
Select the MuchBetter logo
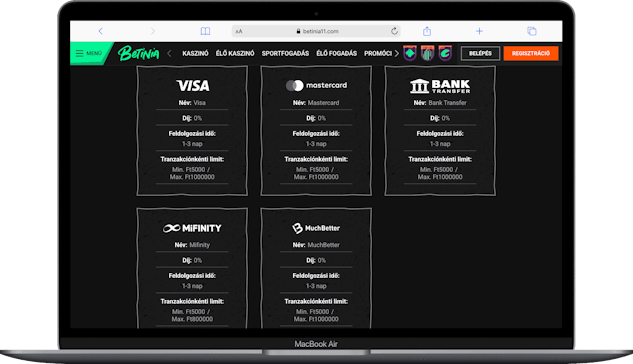point(316,228)
